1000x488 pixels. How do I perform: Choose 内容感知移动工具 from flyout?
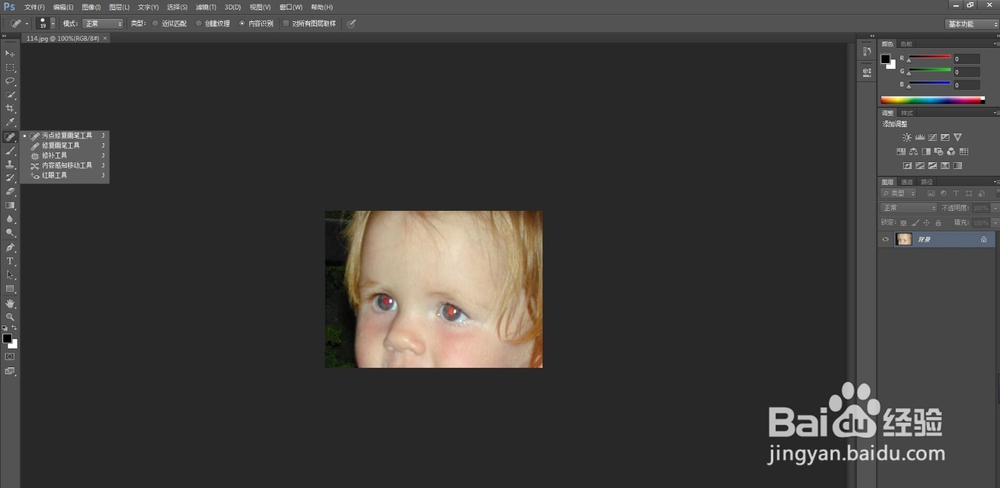(67, 165)
